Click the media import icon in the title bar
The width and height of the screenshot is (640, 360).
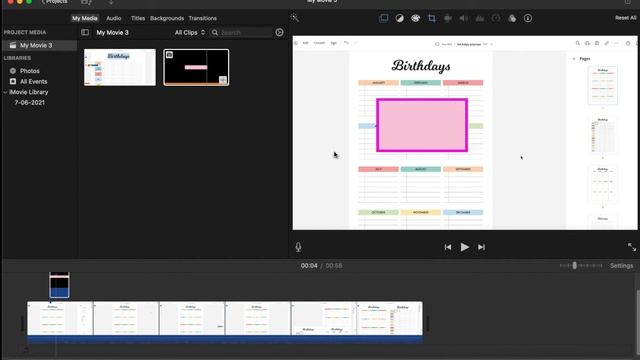click(86, 2)
